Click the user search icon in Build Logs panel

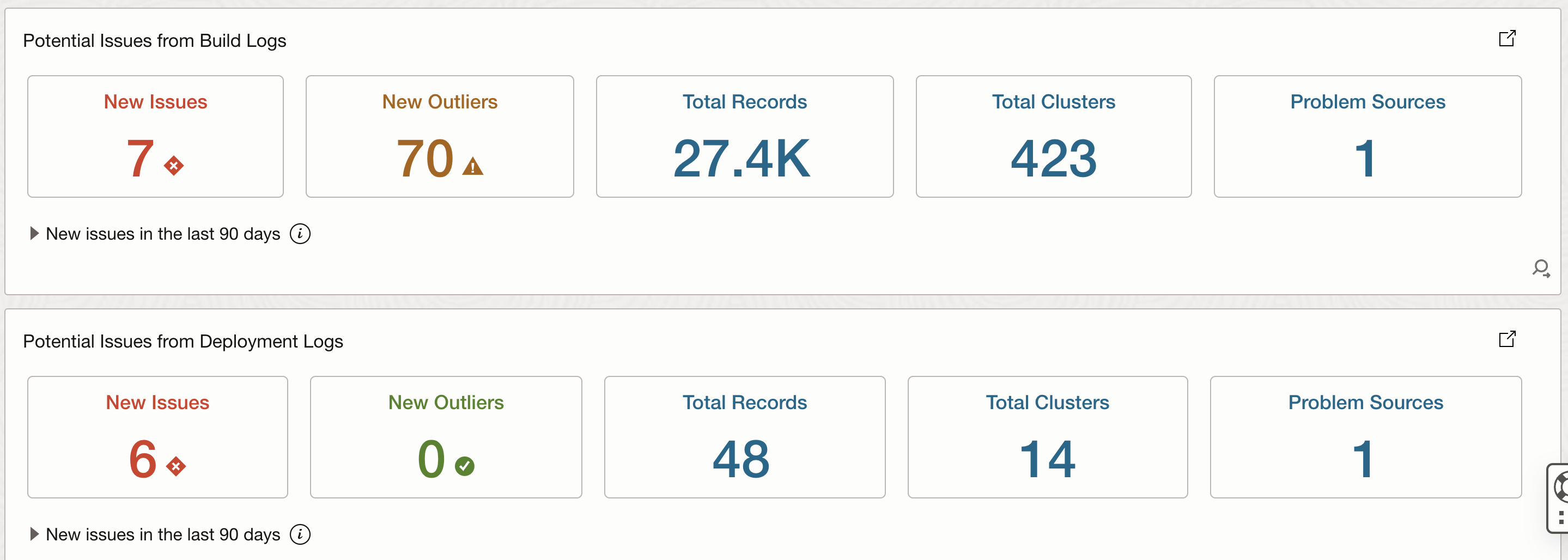coord(1541,269)
